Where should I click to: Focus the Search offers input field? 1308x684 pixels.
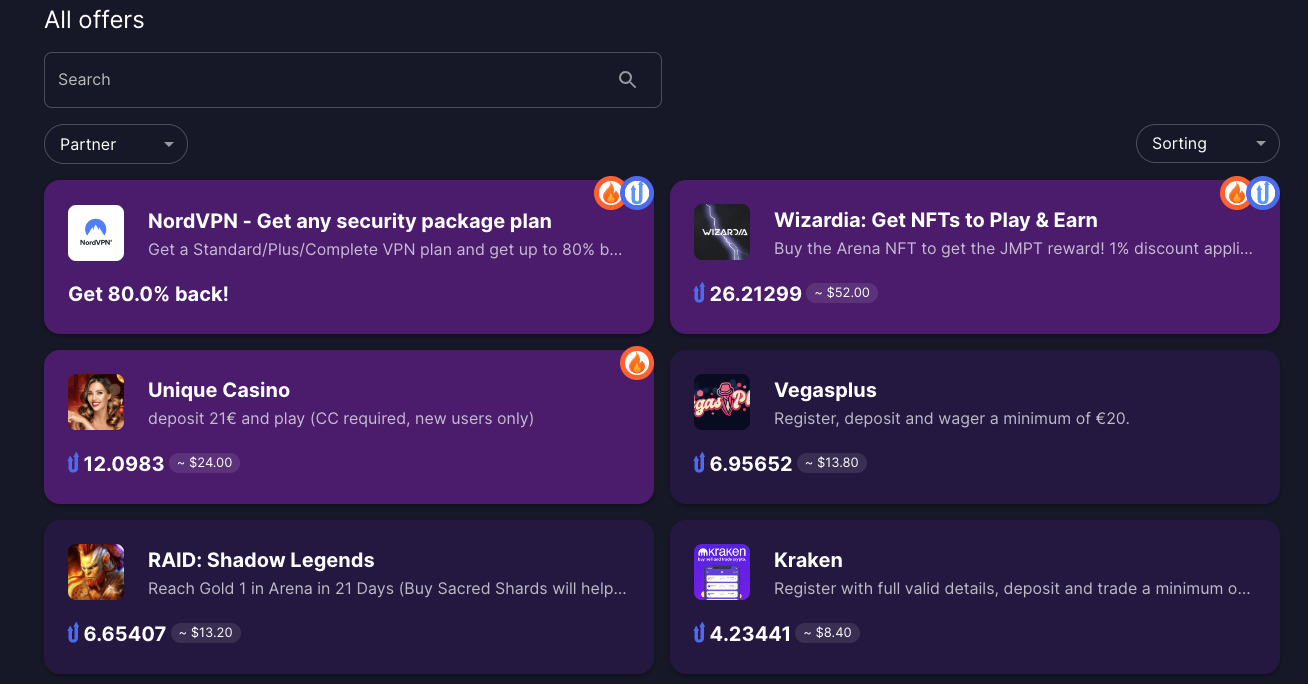353,80
